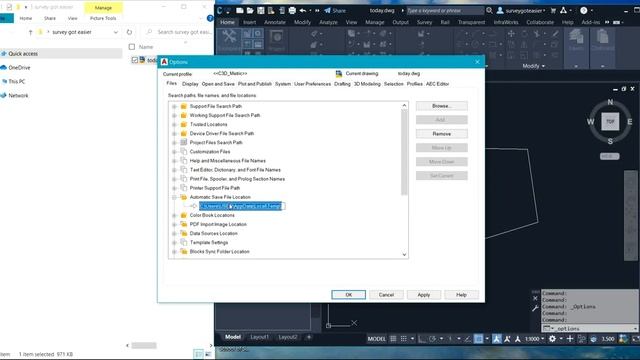Click the workspace switching gear icon
The height and width of the screenshot is (360, 640).
coord(552,339)
